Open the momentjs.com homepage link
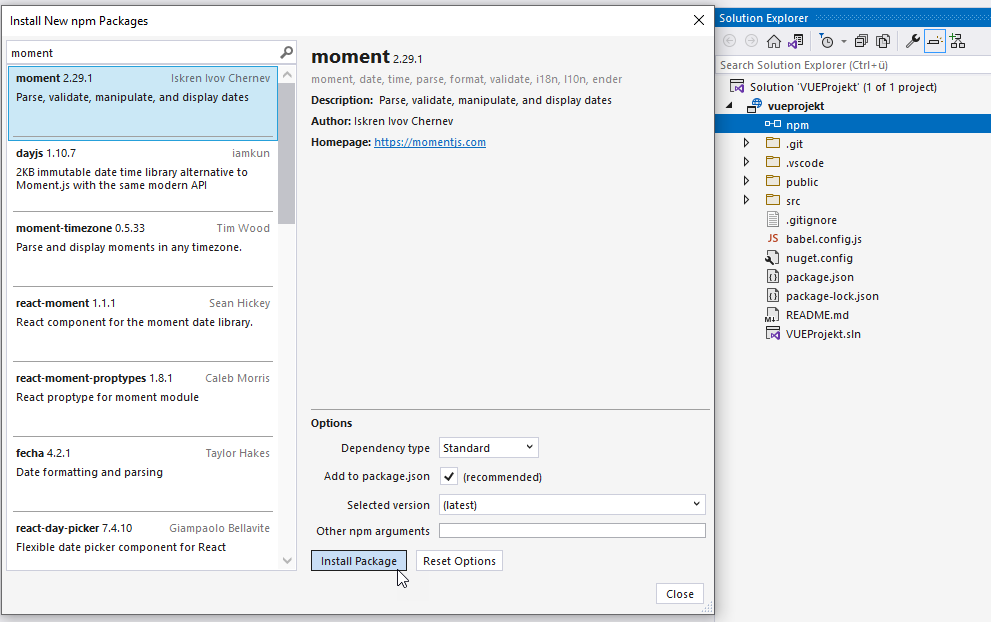 coord(430,142)
